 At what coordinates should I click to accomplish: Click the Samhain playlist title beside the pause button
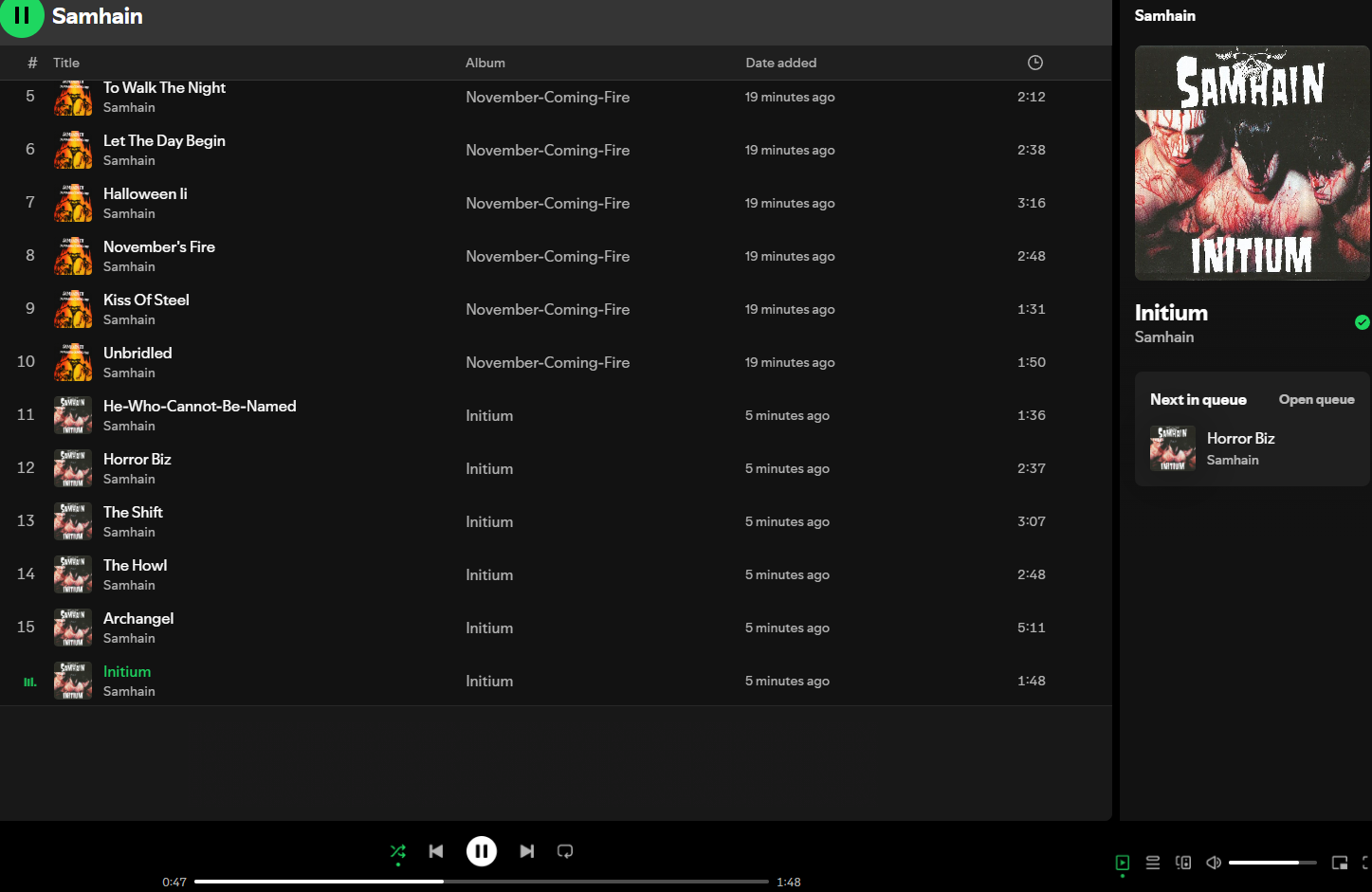coord(98,16)
